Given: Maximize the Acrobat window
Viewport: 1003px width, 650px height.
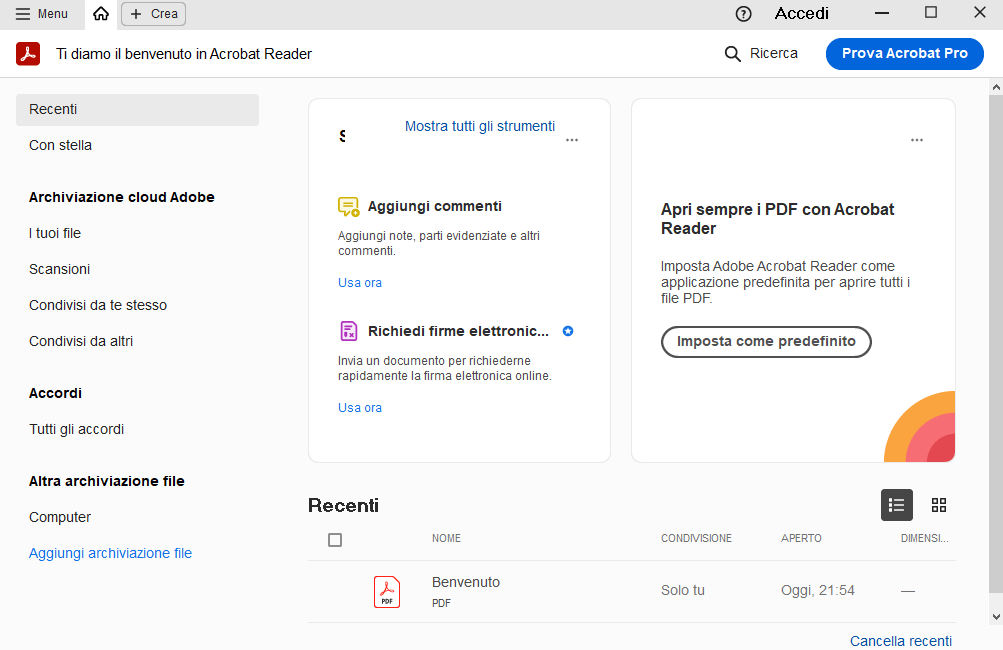Looking at the screenshot, I should click(x=931, y=13).
